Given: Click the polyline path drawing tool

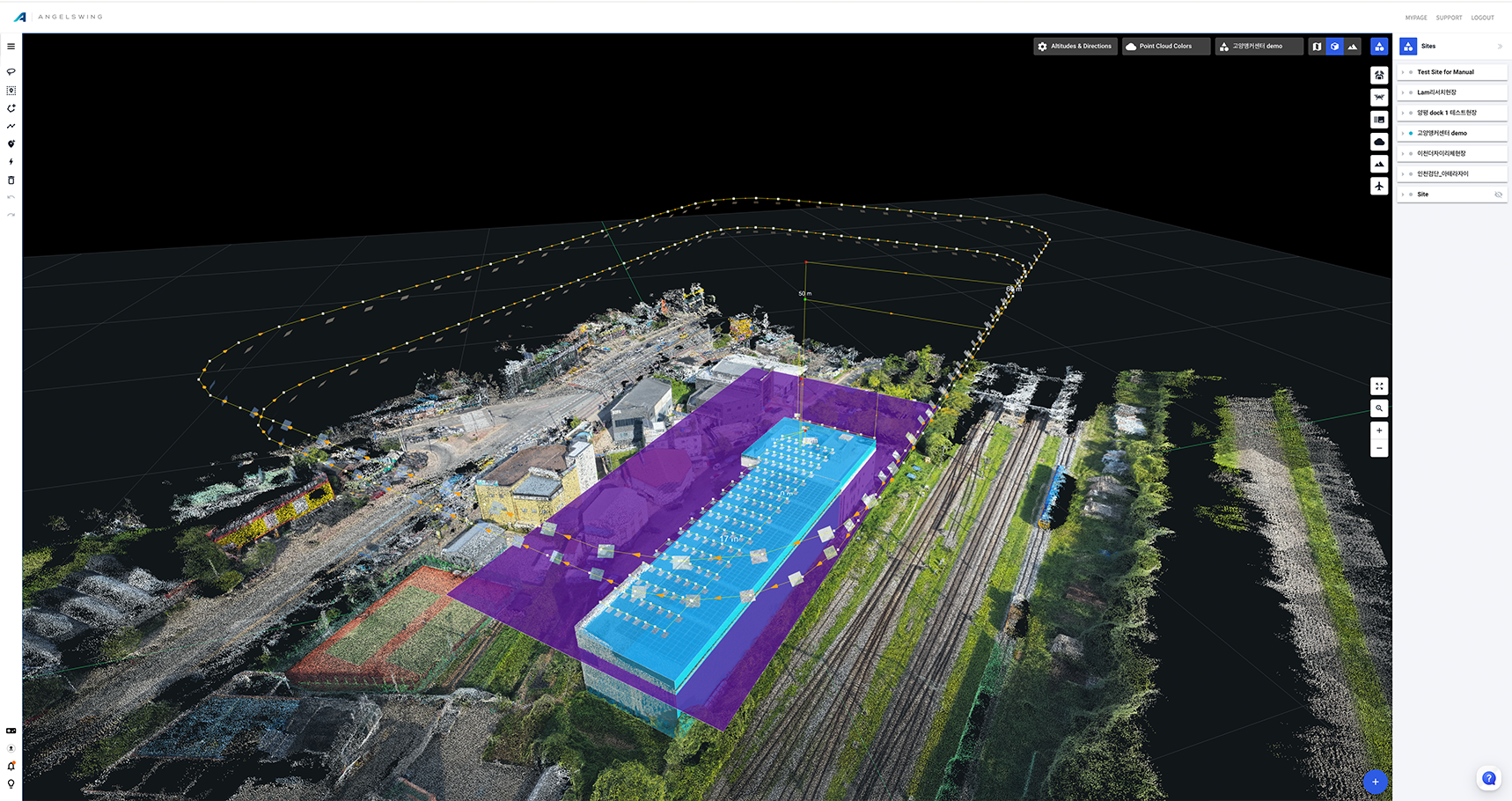Looking at the screenshot, I should tap(11, 126).
